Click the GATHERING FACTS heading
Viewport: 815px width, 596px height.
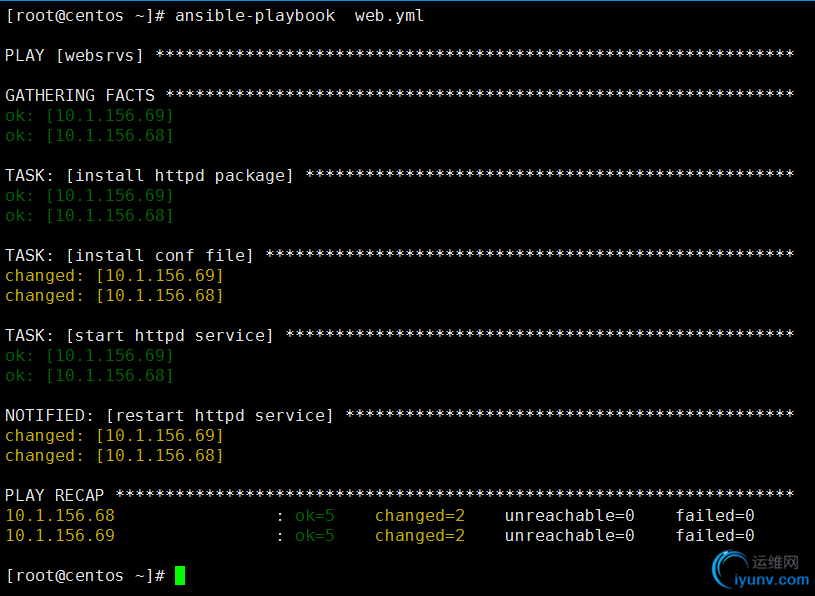[80, 95]
